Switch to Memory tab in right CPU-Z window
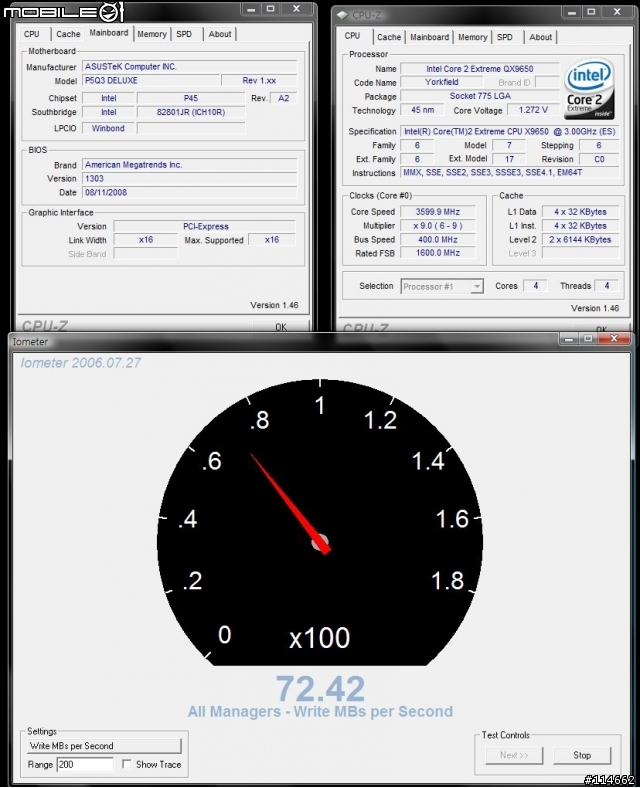This screenshot has width=640, height=788. pyautogui.click(x=472, y=37)
